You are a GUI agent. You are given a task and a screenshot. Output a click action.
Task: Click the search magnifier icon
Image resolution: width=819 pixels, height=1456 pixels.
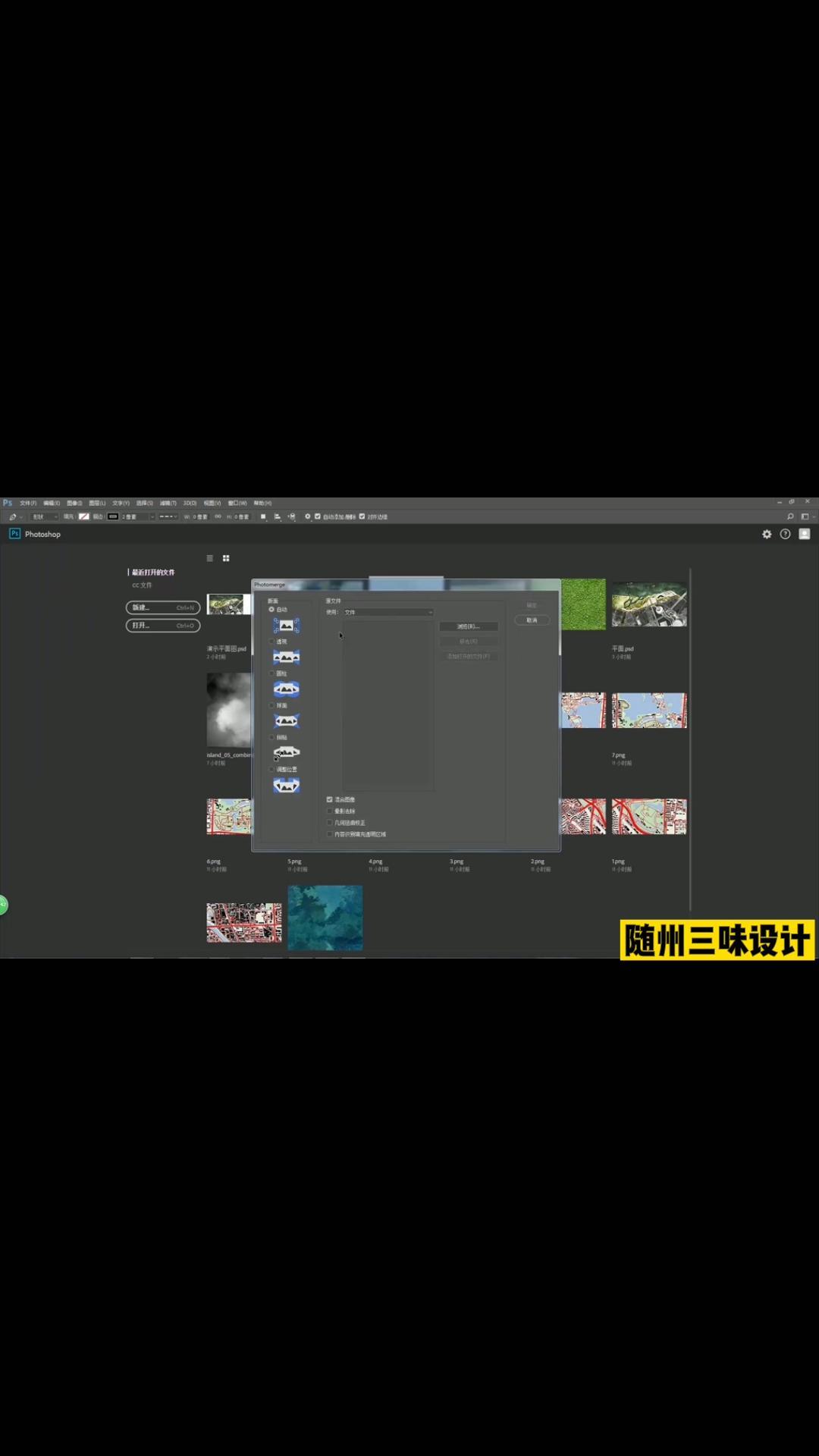(790, 517)
